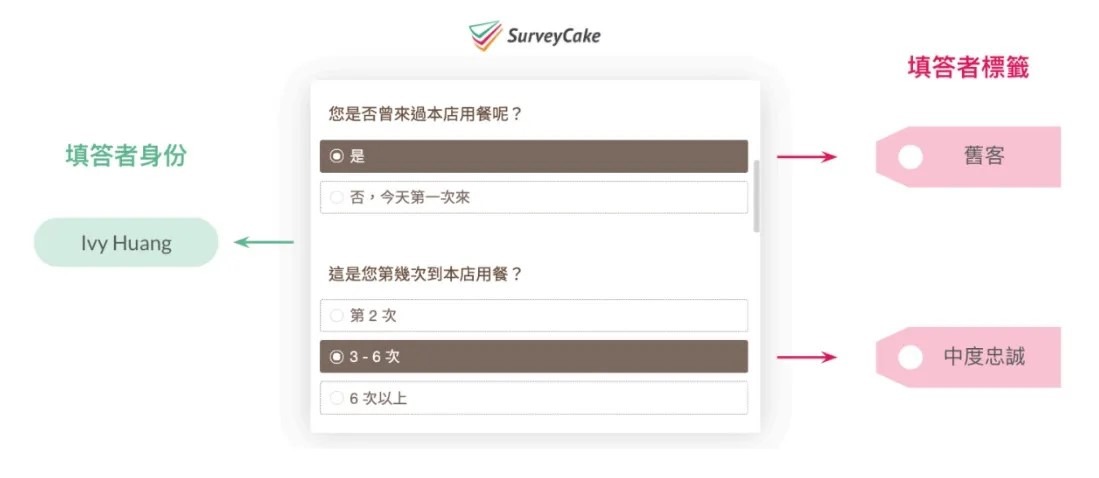
Task: Click the Ivy Huang identity pill
Action: point(126,243)
